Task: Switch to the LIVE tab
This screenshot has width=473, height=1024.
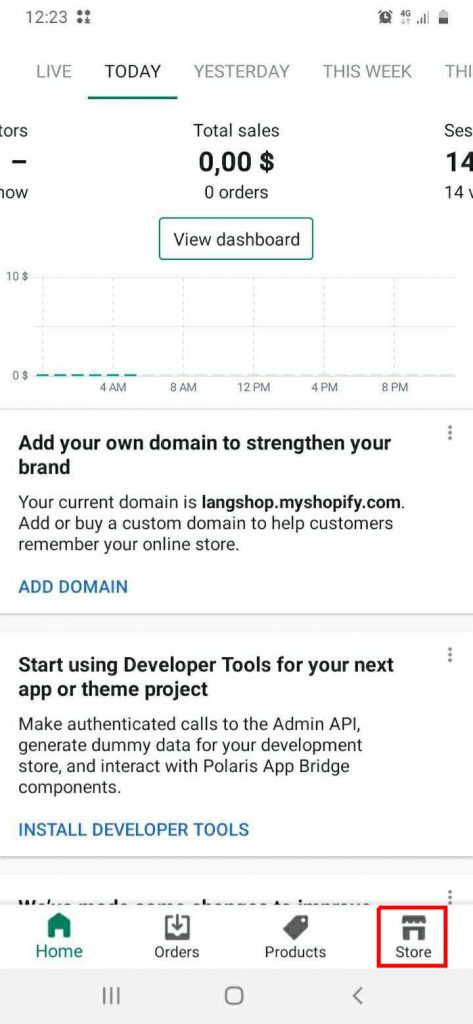Action: [x=54, y=71]
